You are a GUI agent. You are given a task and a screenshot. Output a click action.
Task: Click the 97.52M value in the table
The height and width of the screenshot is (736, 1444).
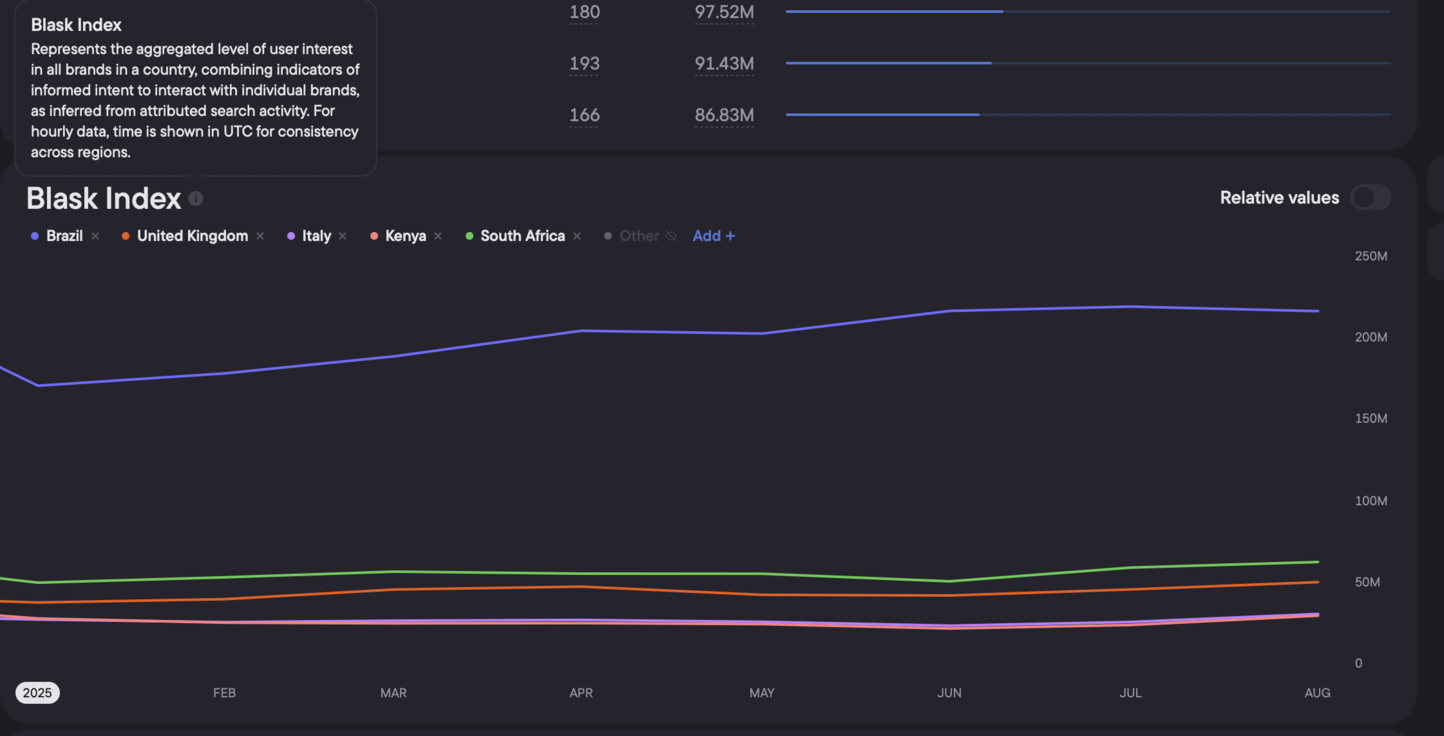click(724, 12)
